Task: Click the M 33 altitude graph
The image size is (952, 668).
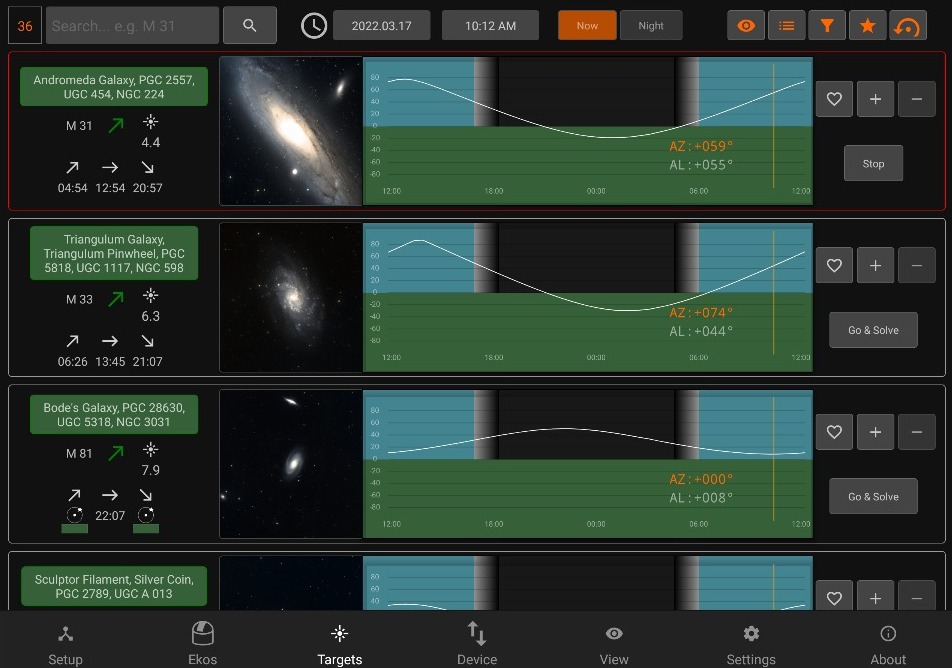Action: click(588, 298)
